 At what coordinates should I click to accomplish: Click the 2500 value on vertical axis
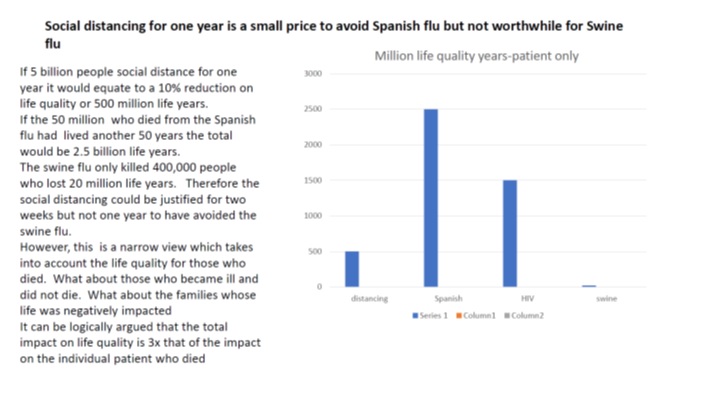click(313, 109)
